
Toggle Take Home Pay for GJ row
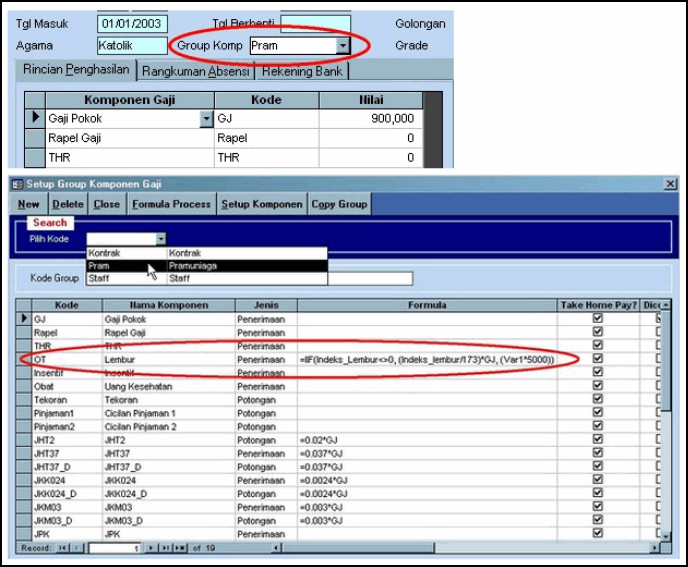pyautogui.click(x=598, y=318)
